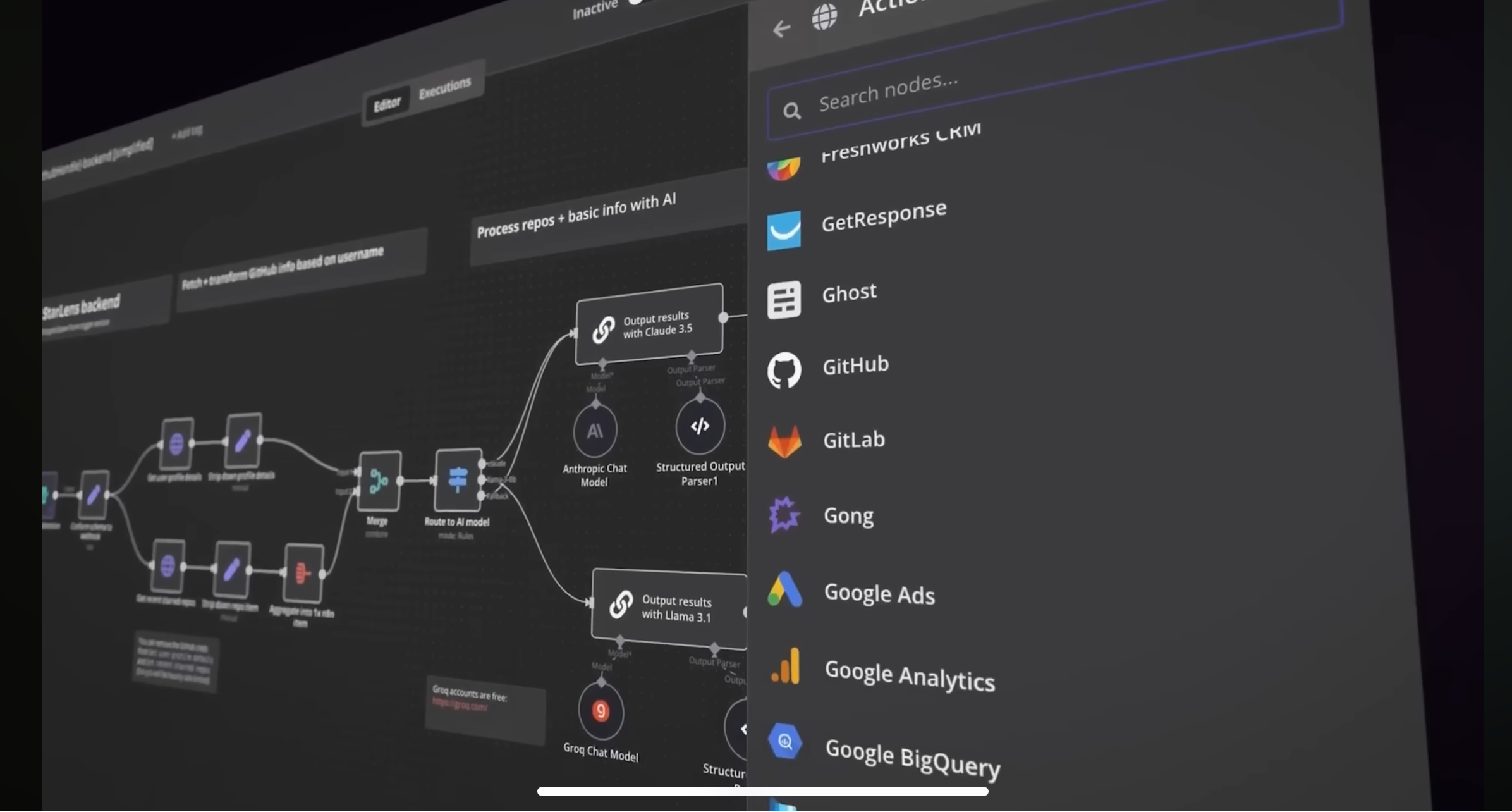The height and width of the screenshot is (812, 1512).
Task: Select the GitLab fox icon
Action: (784, 441)
